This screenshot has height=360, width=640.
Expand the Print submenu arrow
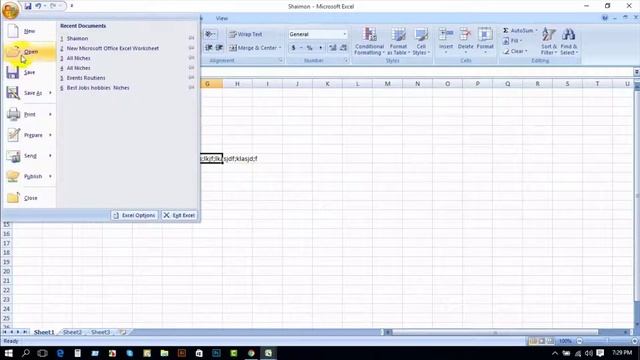click(50, 114)
